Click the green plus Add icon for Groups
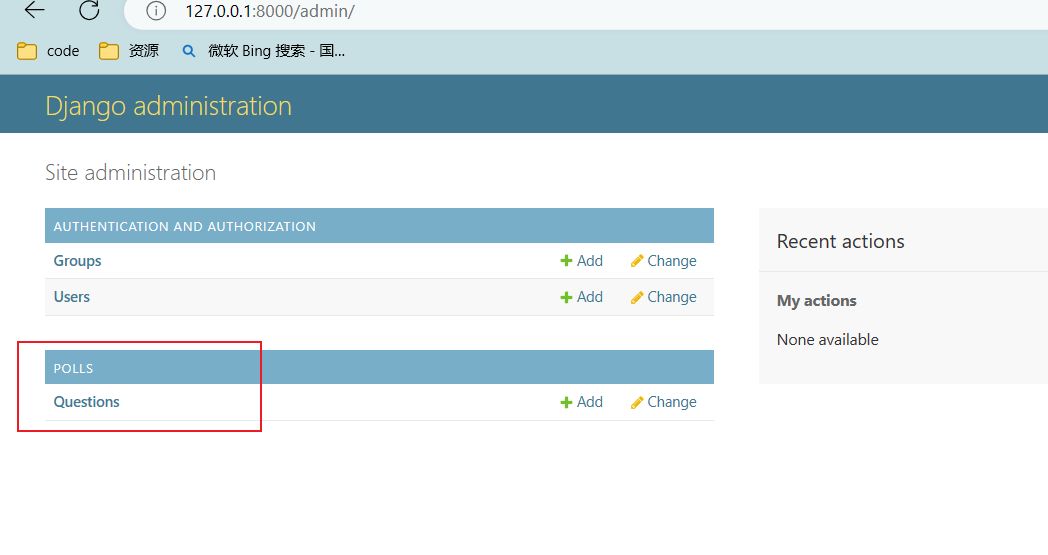 (x=566, y=261)
